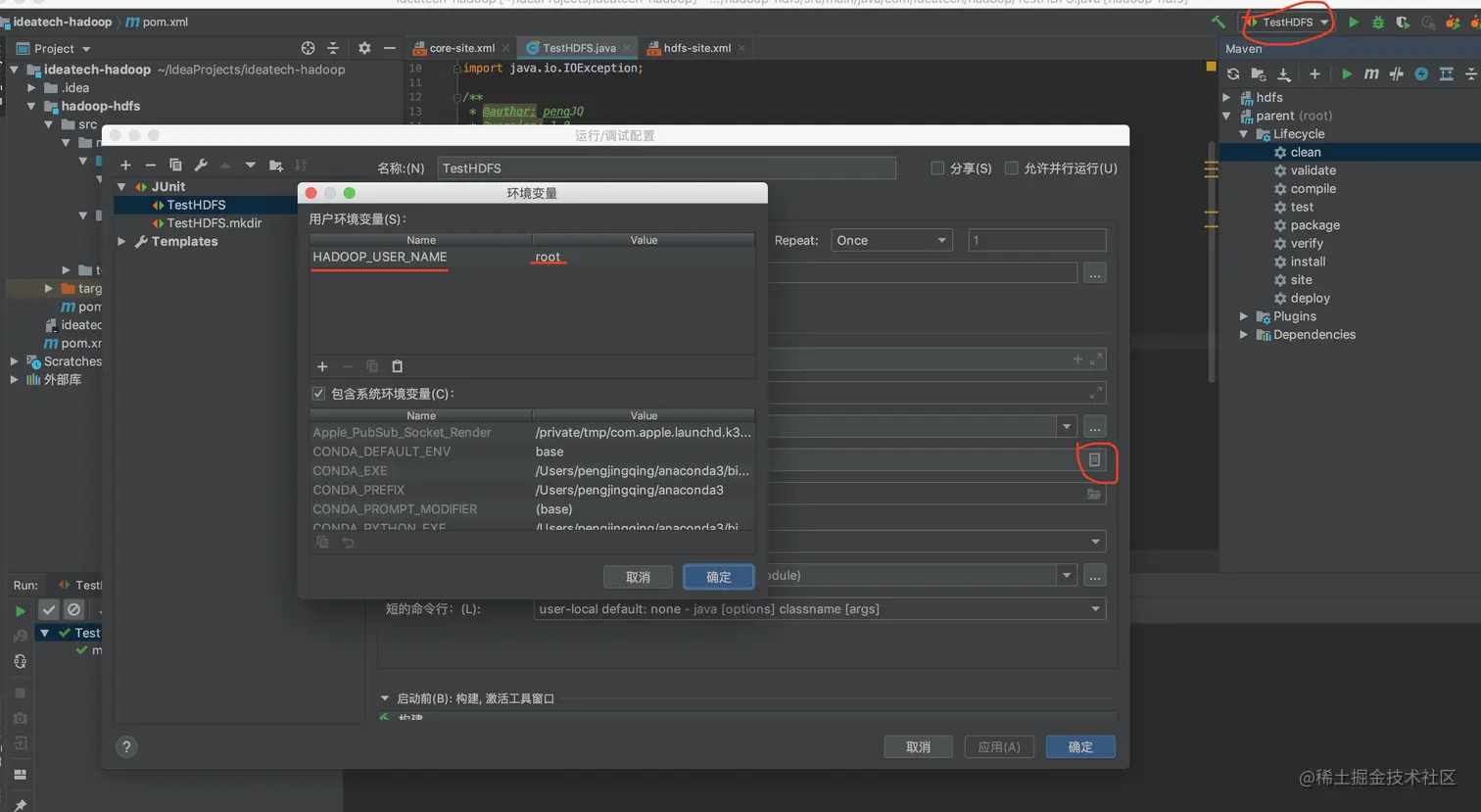Expand the Templates node in config tree

tap(121, 241)
